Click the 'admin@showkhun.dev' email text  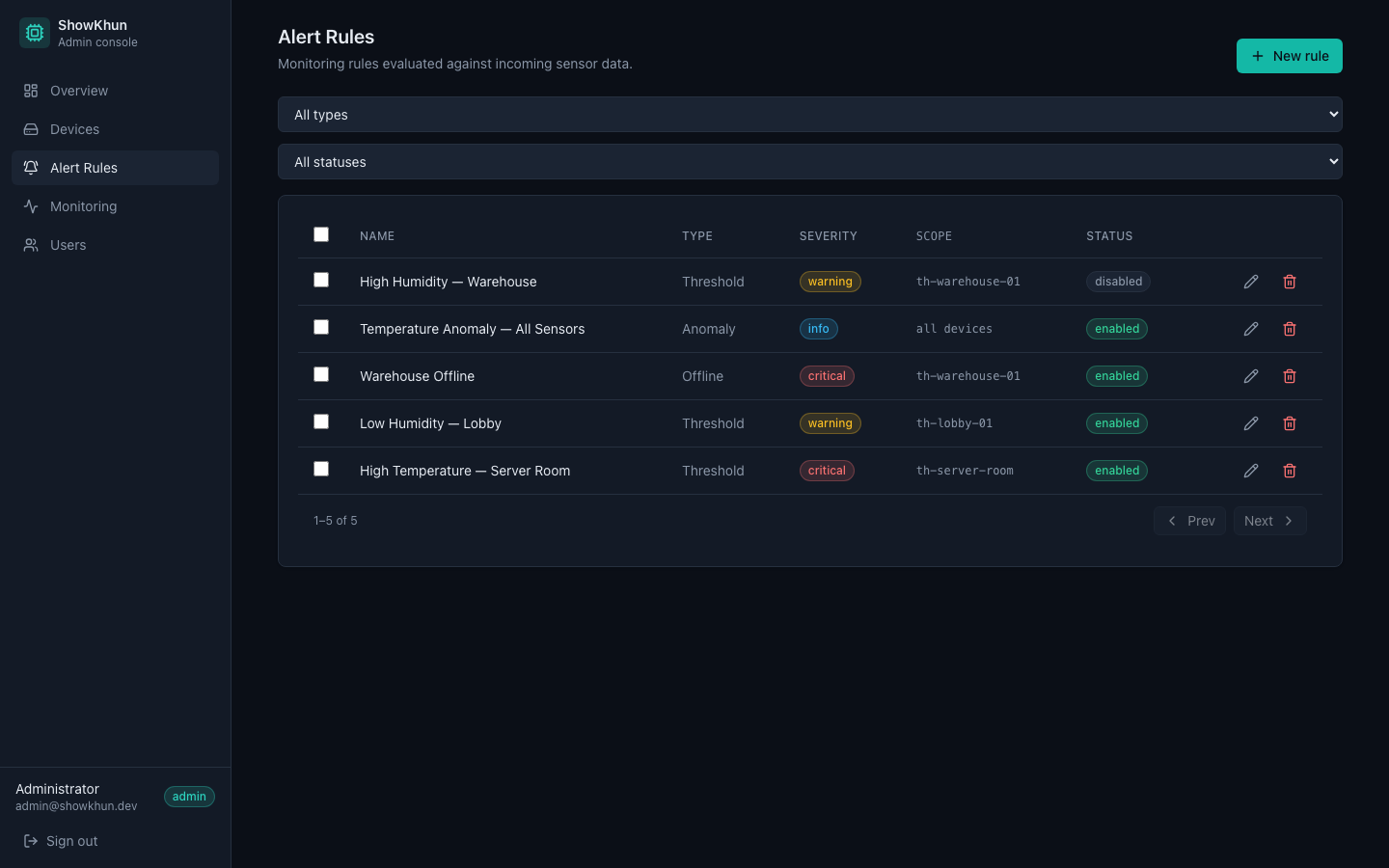[x=76, y=806]
